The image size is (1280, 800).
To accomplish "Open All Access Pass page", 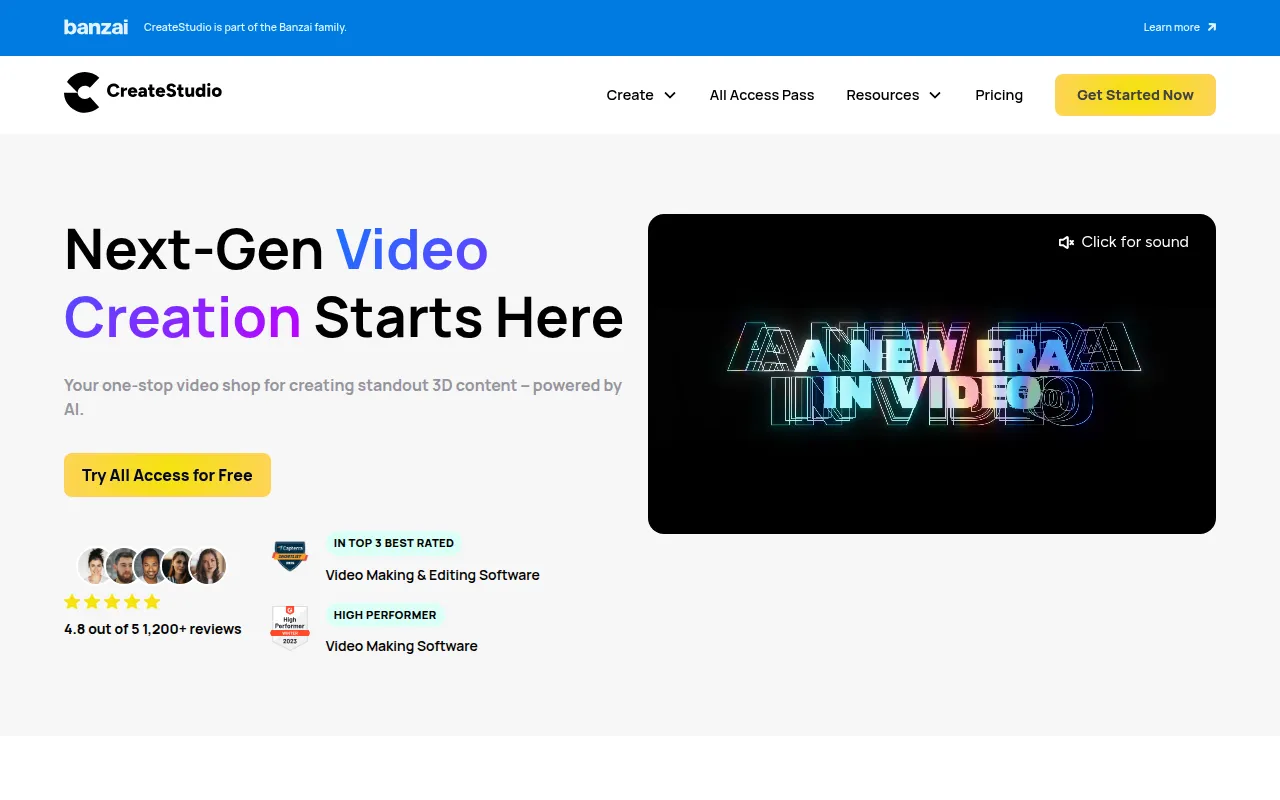I will pos(762,95).
